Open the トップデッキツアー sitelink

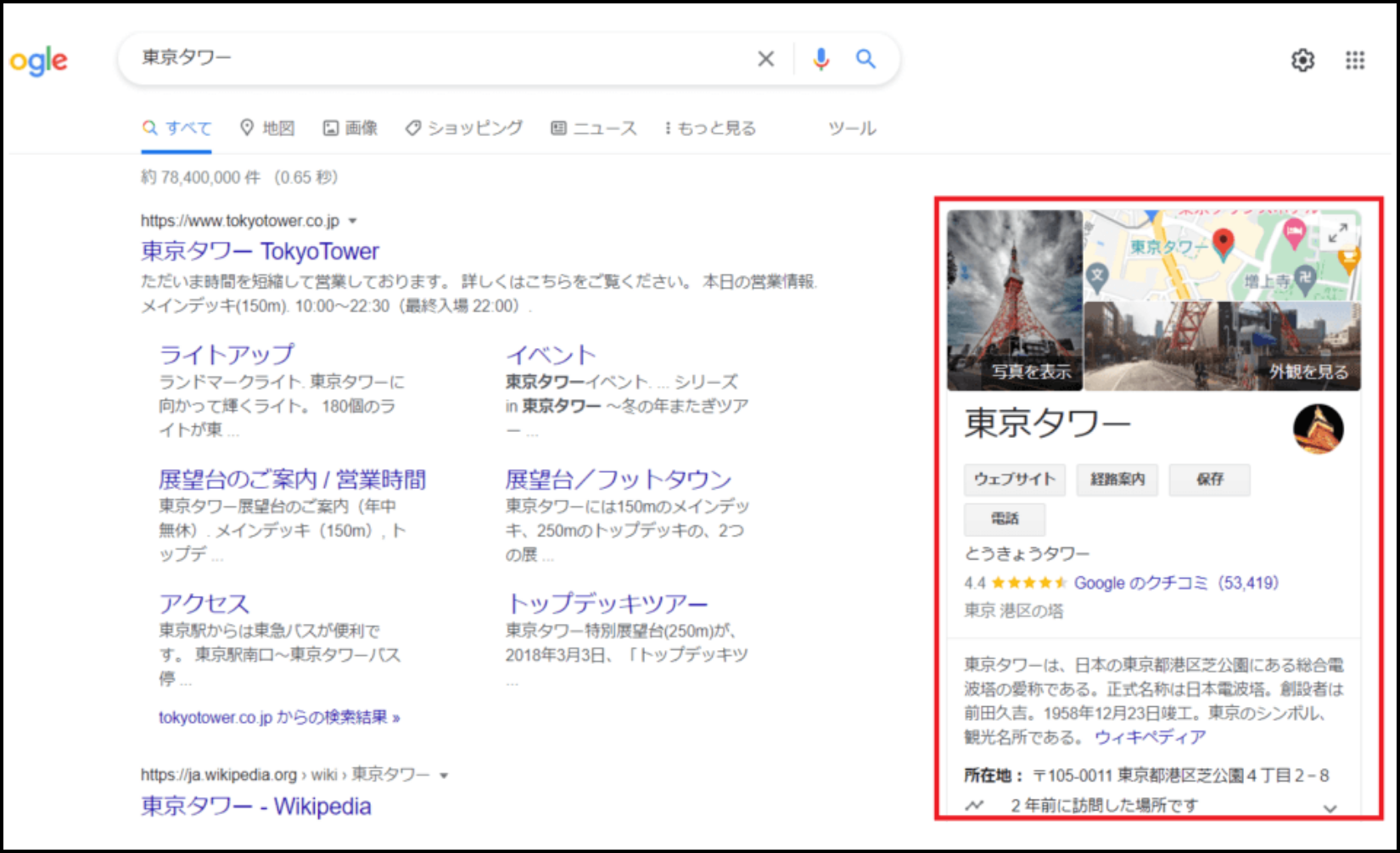607,603
